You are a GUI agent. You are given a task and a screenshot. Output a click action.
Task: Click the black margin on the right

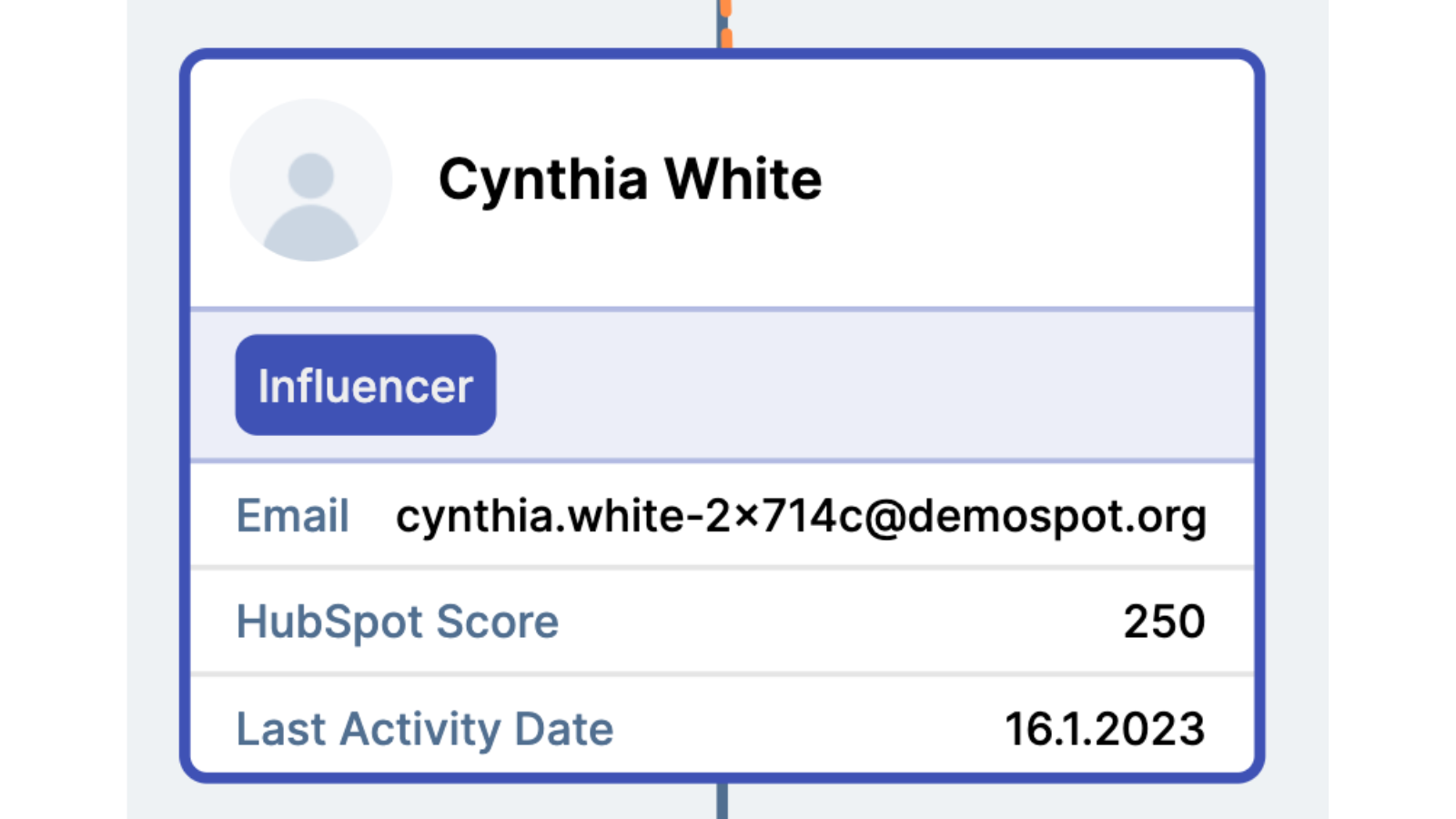(x=1392, y=409)
